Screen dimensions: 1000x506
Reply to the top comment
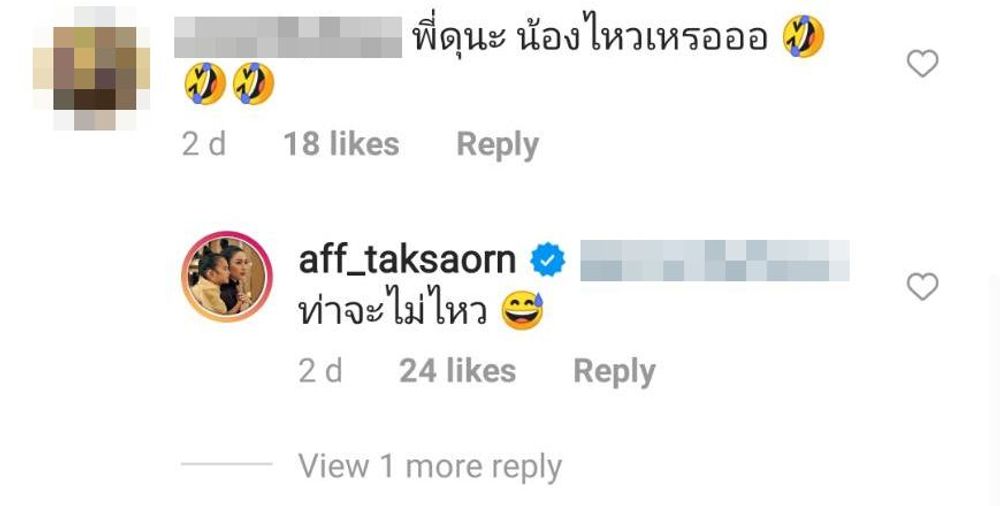point(497,146)
